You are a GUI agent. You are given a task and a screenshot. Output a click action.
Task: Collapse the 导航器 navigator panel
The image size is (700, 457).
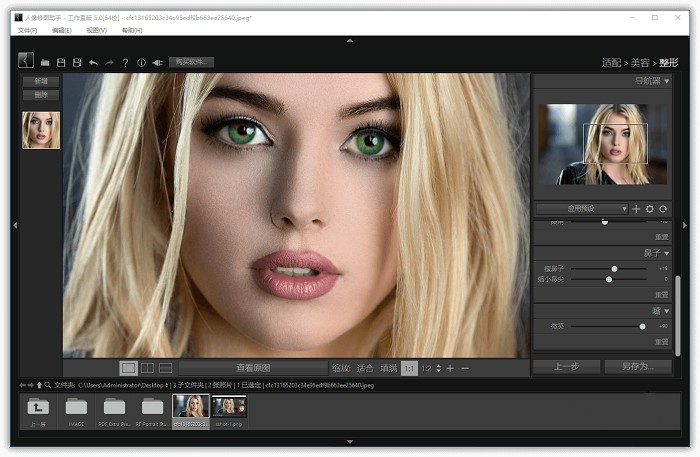(x=666, y=80)
